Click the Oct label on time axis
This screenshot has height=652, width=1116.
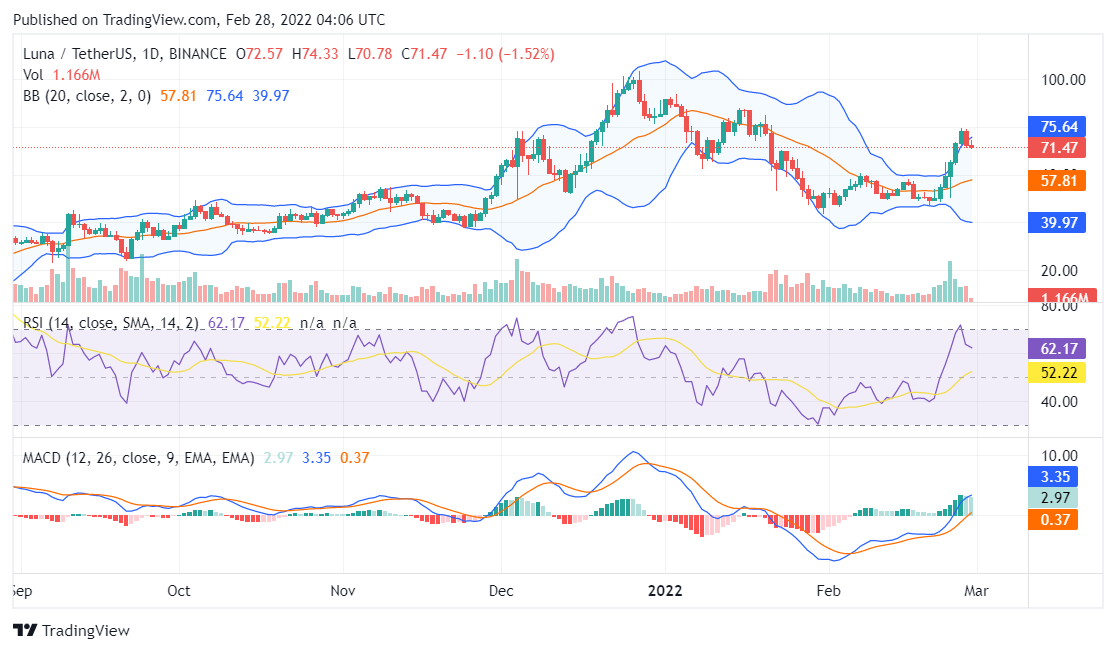[179, 591]
